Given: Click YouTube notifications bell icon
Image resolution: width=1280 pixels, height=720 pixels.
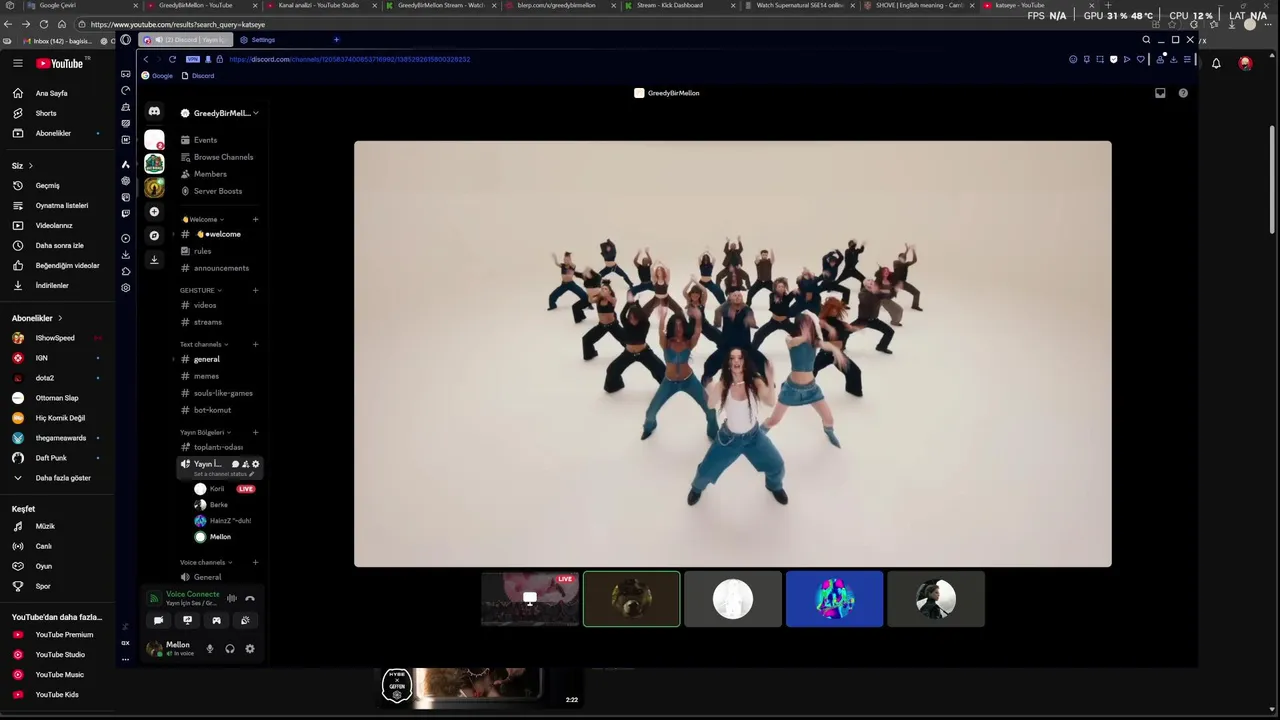Looking at the screenshot, I should 1216,63.
